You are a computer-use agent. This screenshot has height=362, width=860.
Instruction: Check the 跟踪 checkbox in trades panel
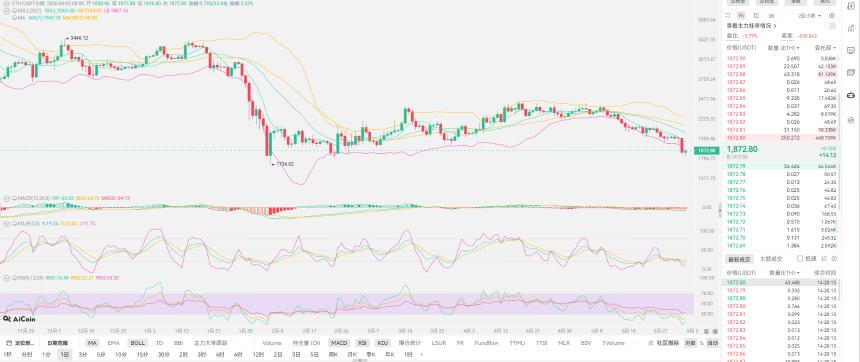(x=800, y=258)
